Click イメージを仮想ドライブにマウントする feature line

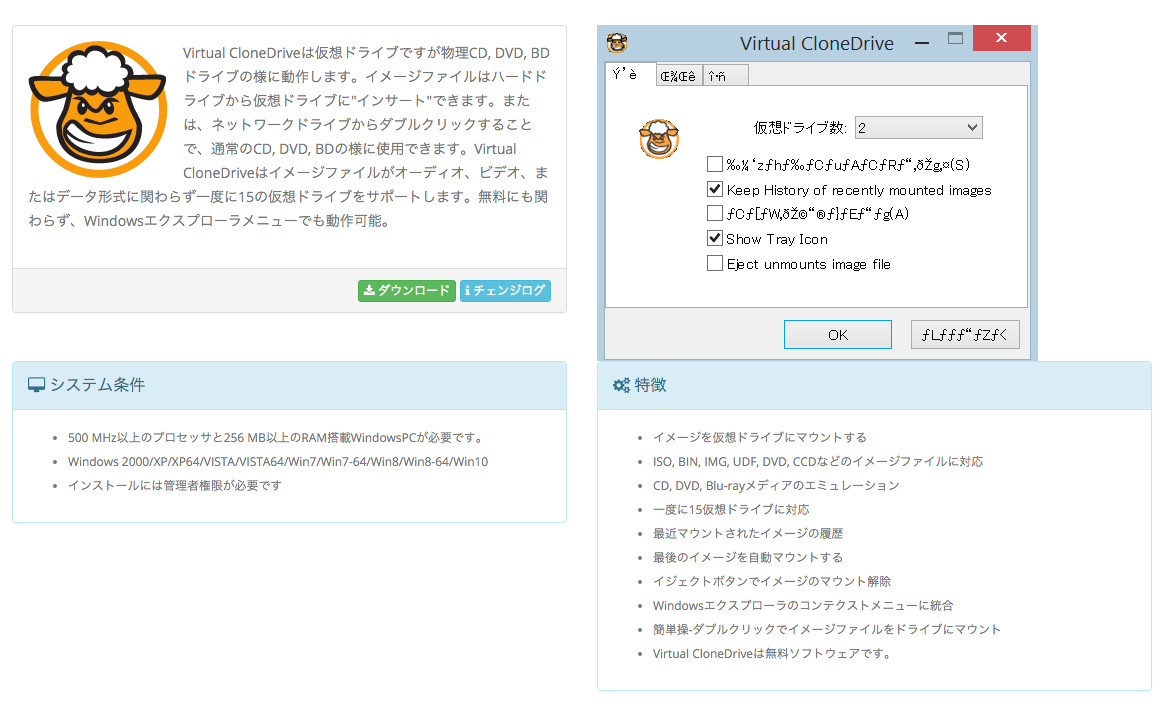click(760, 437)
